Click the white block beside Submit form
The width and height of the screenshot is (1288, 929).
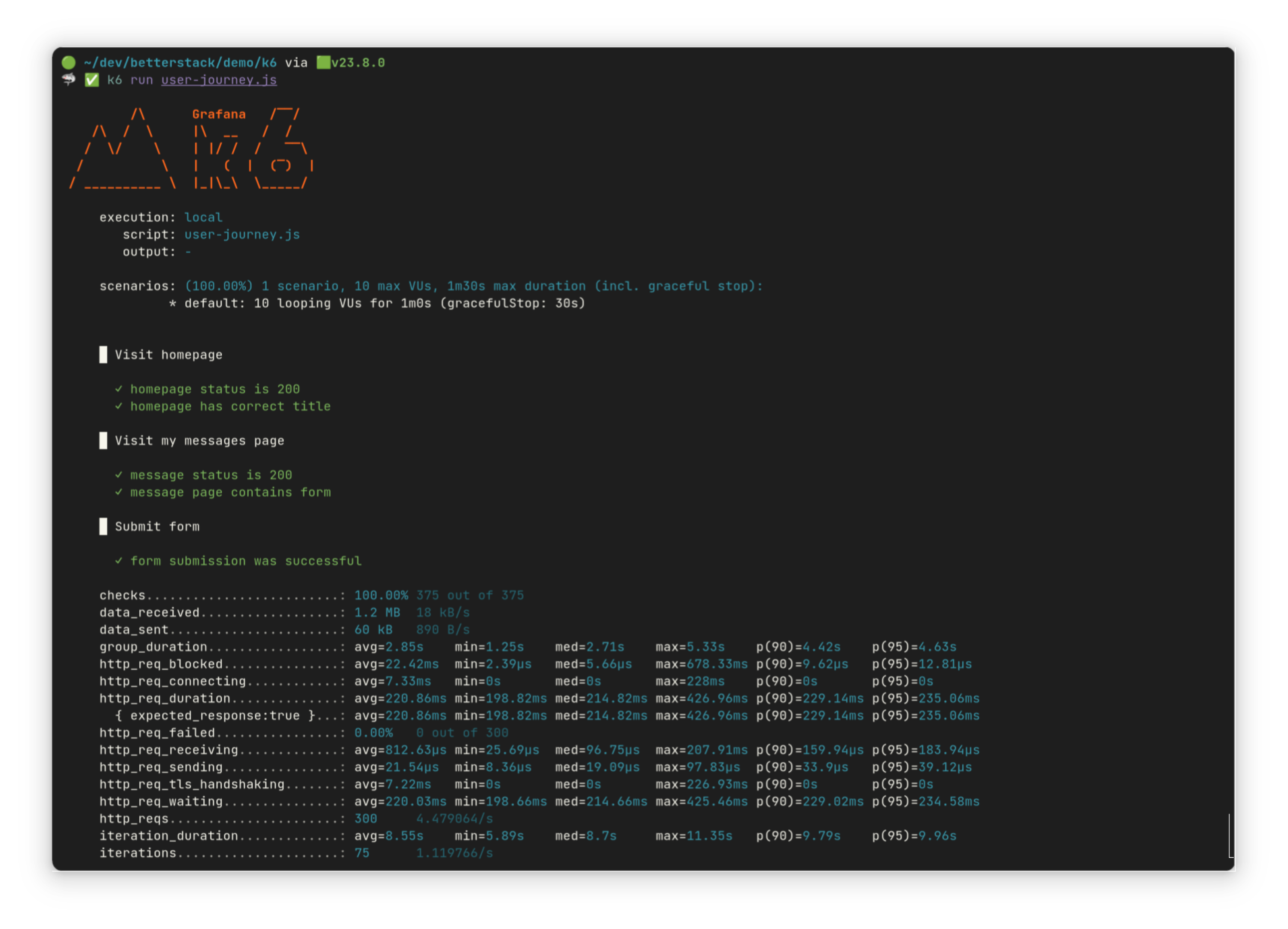pos(103,526)
